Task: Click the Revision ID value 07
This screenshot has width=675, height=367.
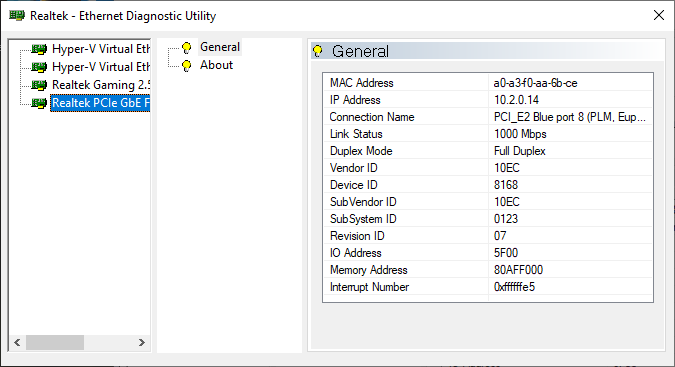Action: pyautogui.click(x=500, y=236)
